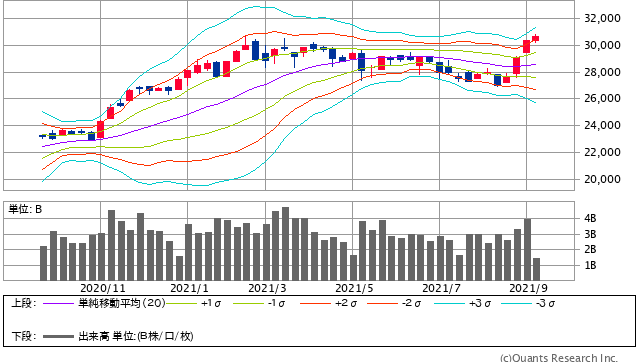Click the 2021/3 date axis label
The width and height of the screenshot is (638, 362).
267,288
